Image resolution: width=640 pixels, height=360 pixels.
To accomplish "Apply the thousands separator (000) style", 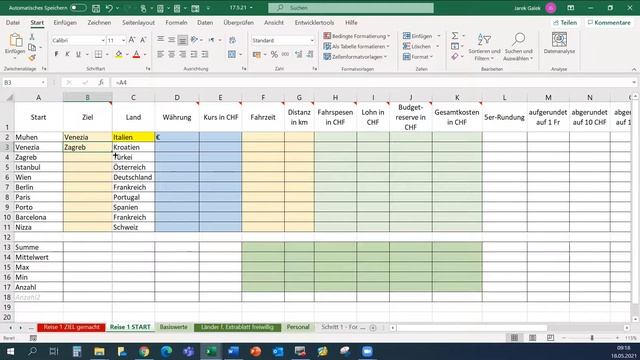I will [286, 54].
